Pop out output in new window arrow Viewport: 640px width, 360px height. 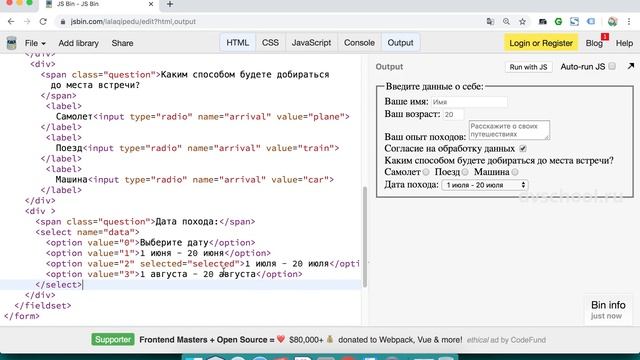coord(631,66)
